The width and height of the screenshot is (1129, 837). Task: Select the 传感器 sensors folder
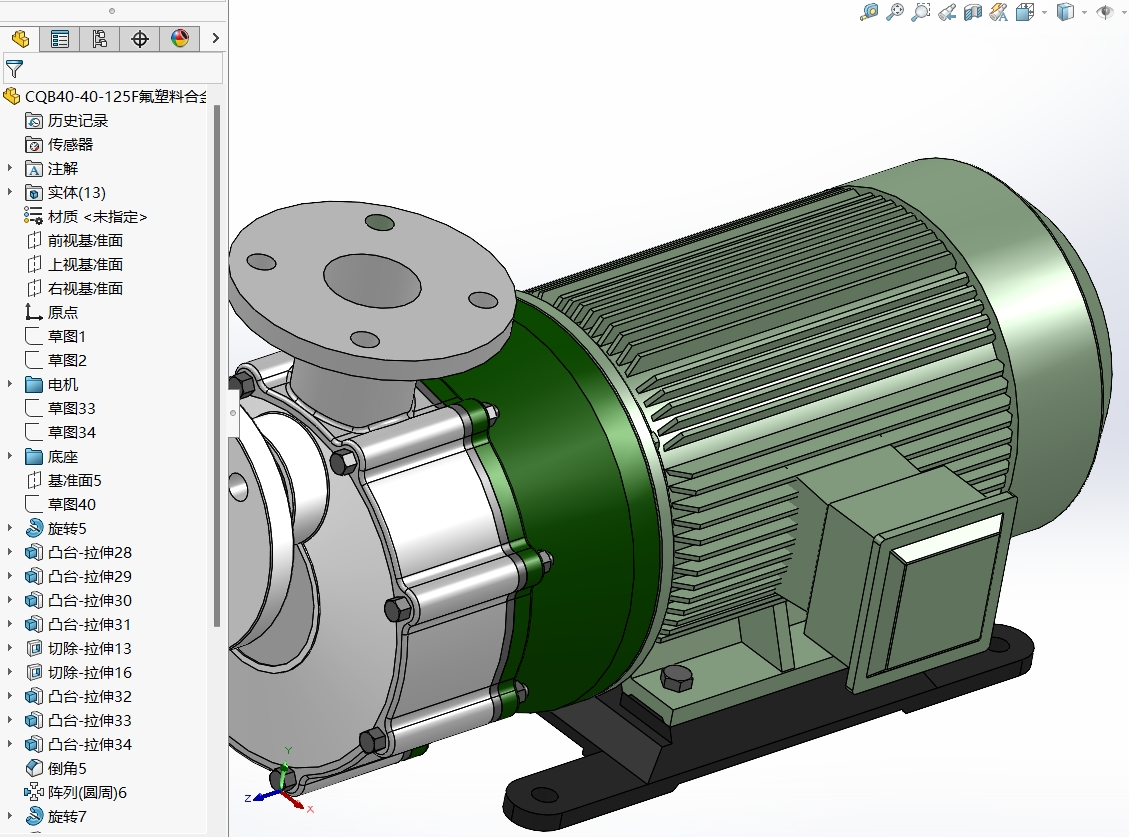59,144
